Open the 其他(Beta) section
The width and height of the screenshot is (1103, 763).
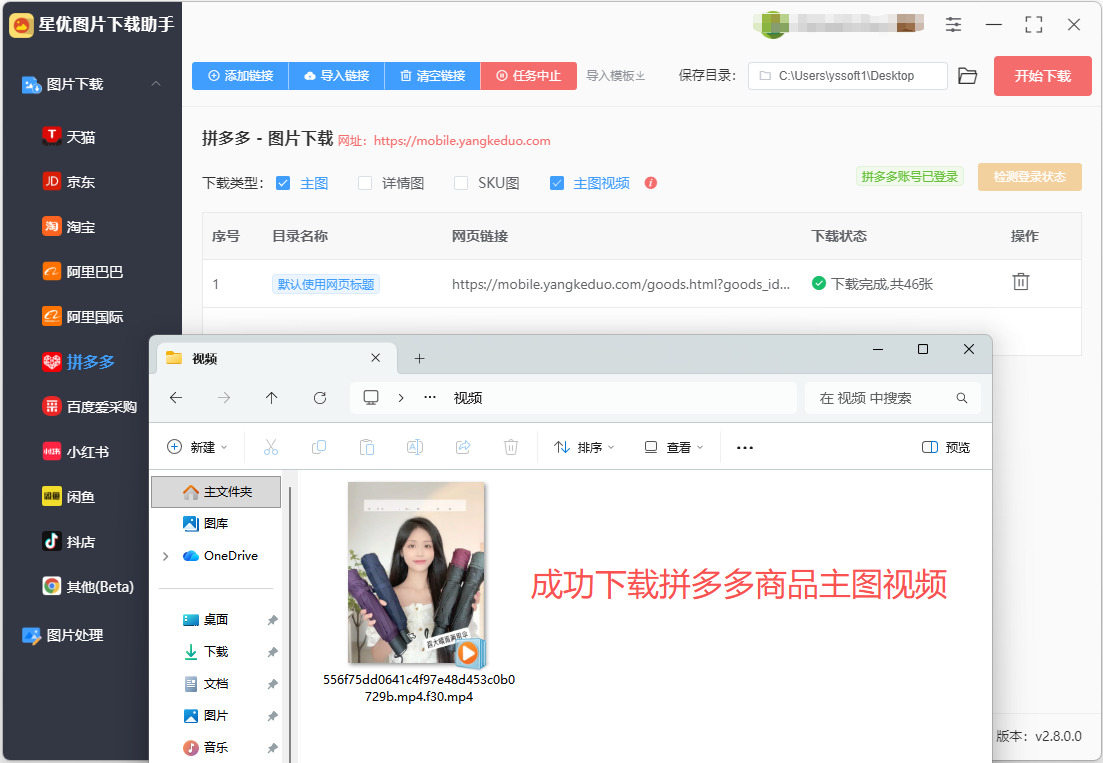(x=89, y=586)
